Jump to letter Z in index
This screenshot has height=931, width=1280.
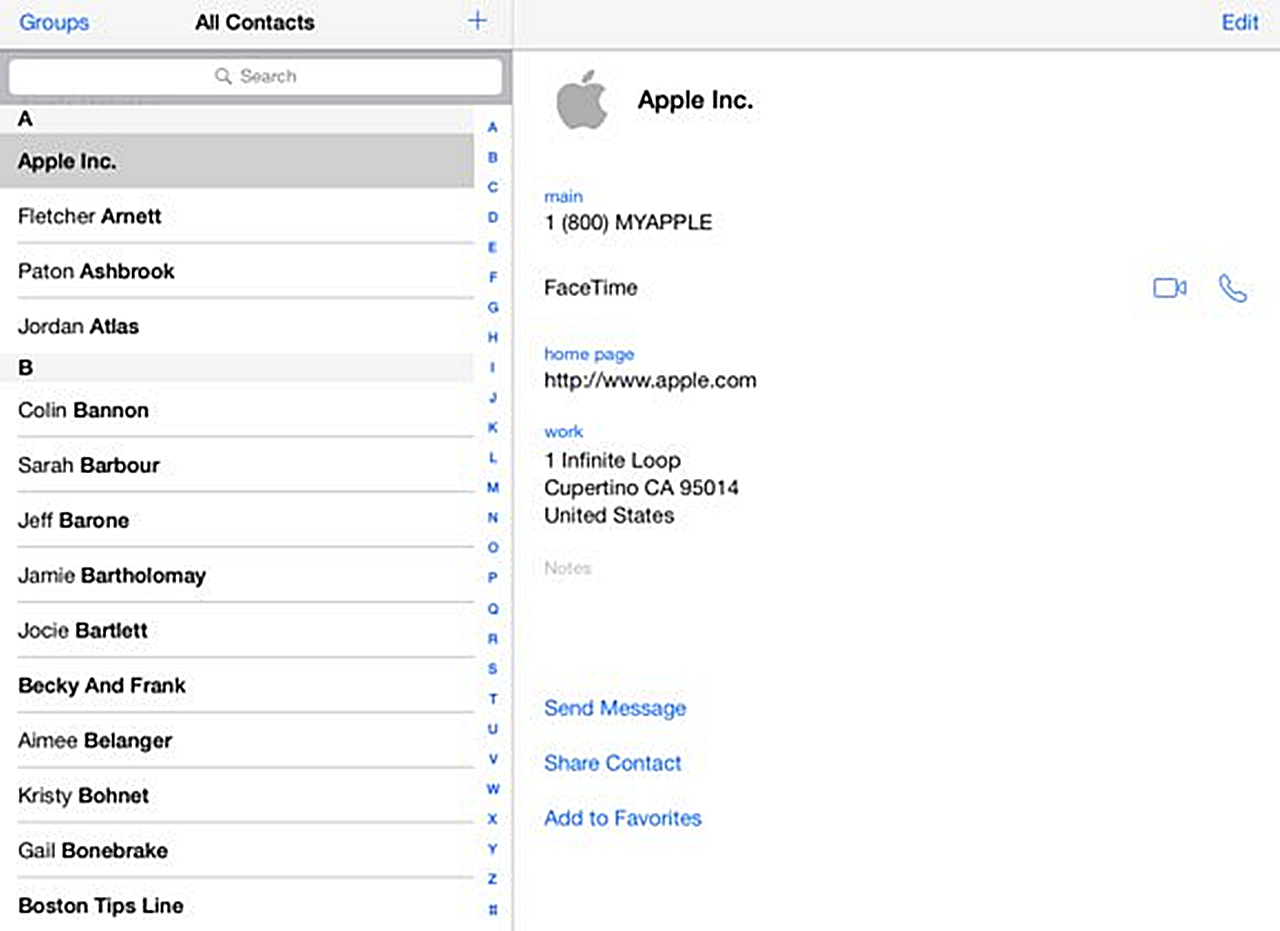pyautogui.click(x=492, y=879)
